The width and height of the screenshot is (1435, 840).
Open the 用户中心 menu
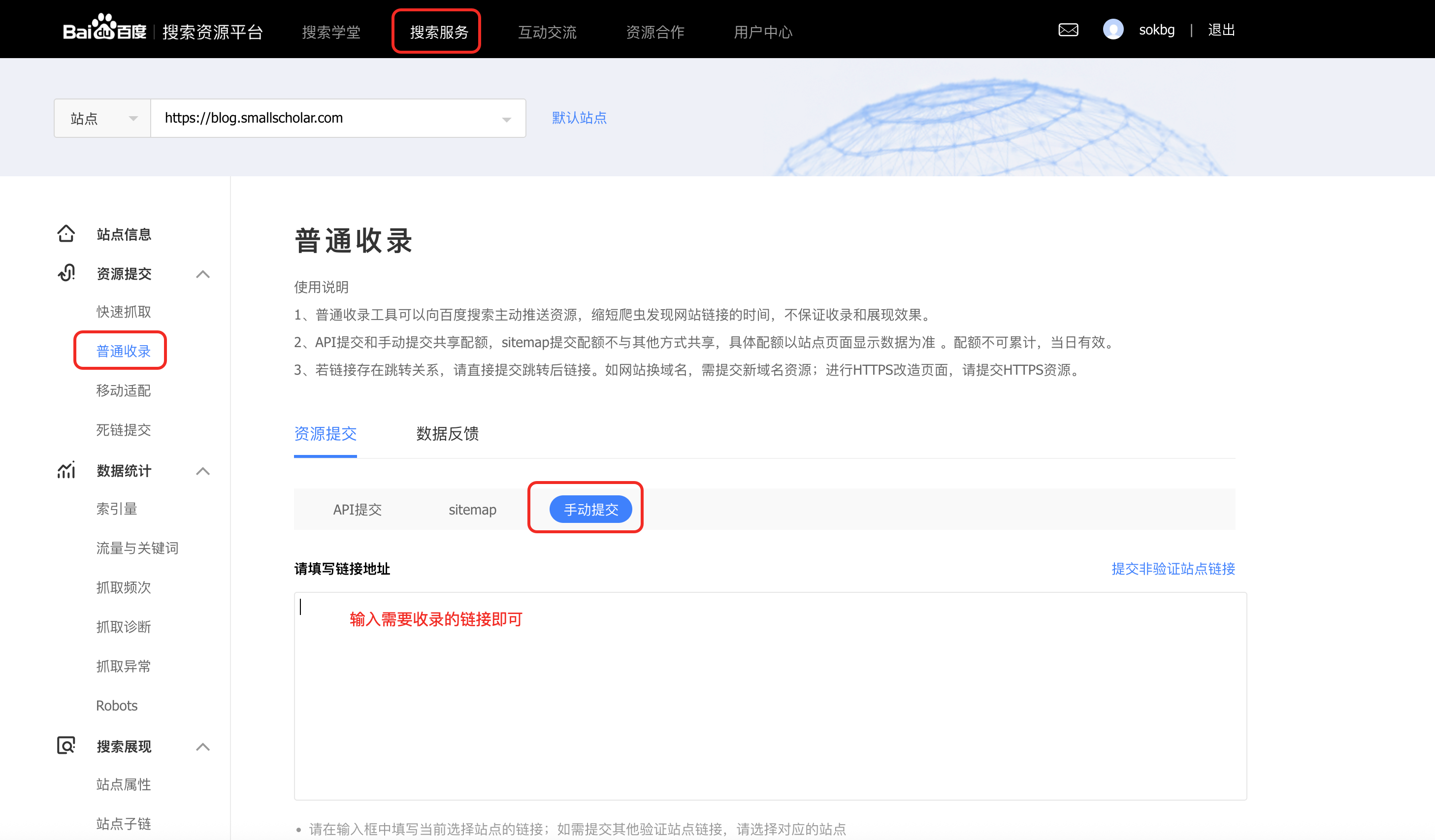click(x=763, y=32)
